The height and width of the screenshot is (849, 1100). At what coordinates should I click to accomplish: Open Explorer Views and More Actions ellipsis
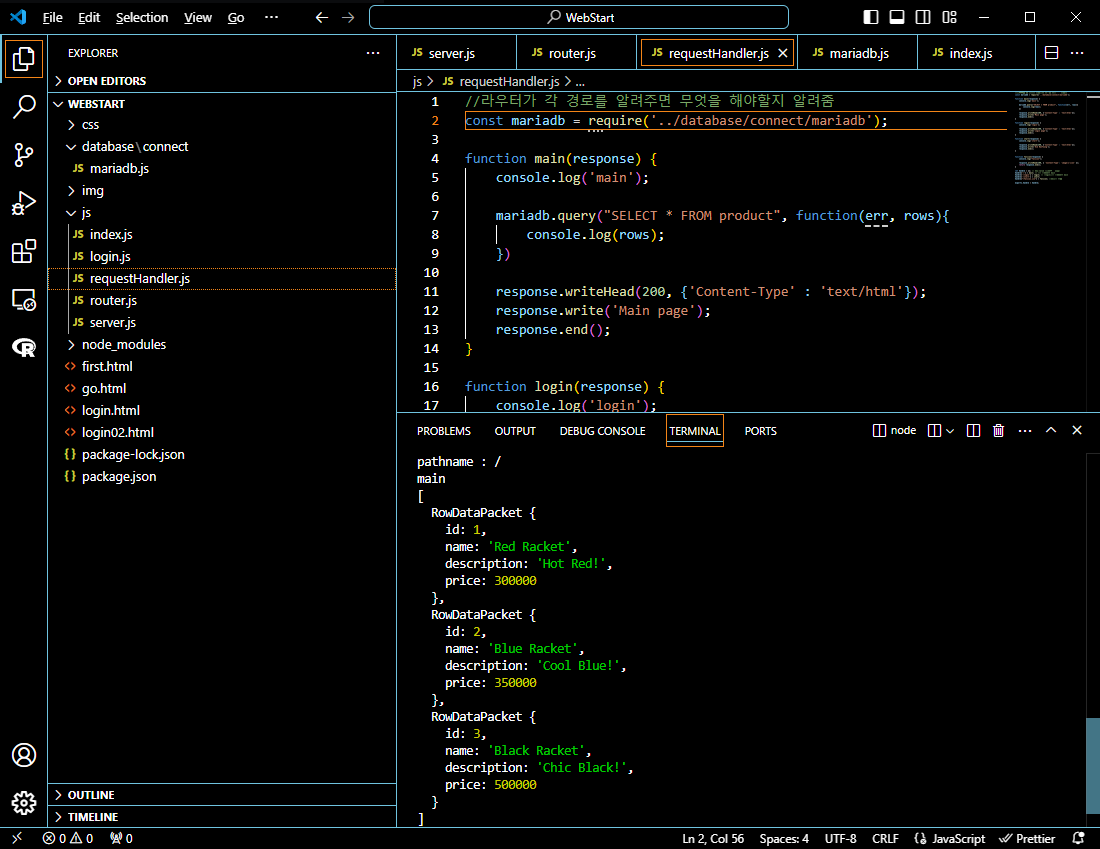(373, 53)
